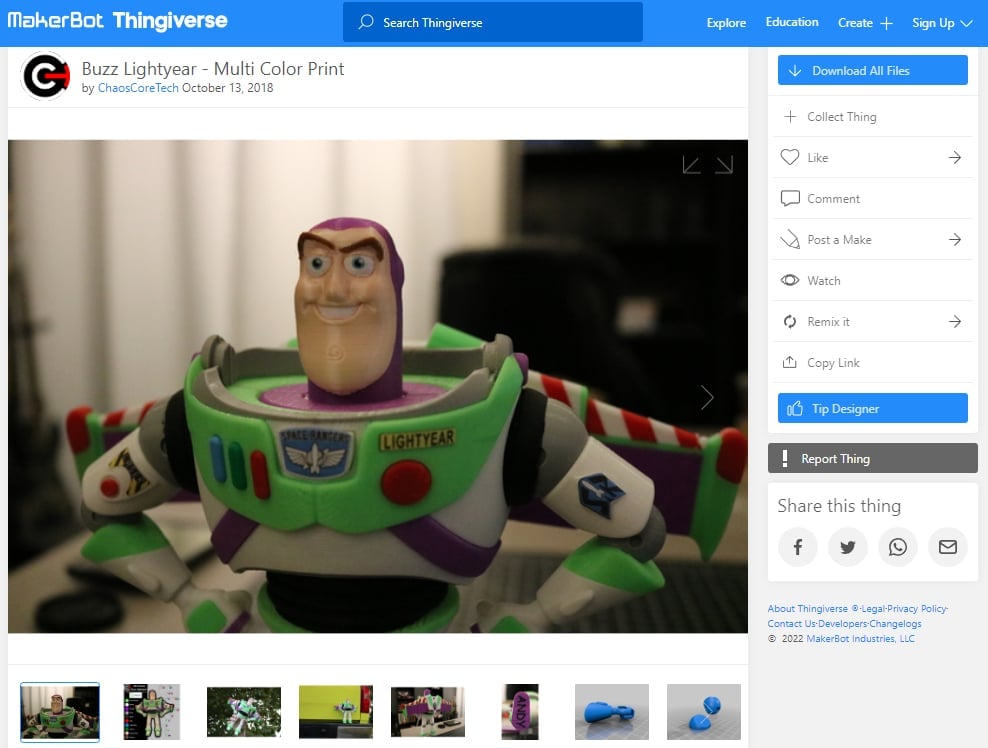The width and height of the screenshot is (988, 748).
Task: Click the MakerBot Thingiverse logo
Action: click(x=117, y=21)
